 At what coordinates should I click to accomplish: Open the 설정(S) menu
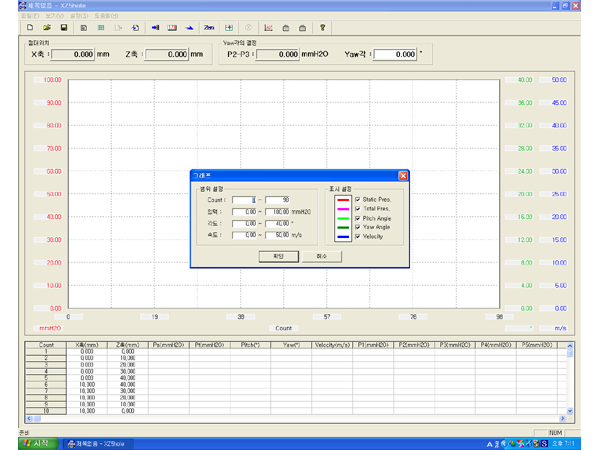(81, 16)
